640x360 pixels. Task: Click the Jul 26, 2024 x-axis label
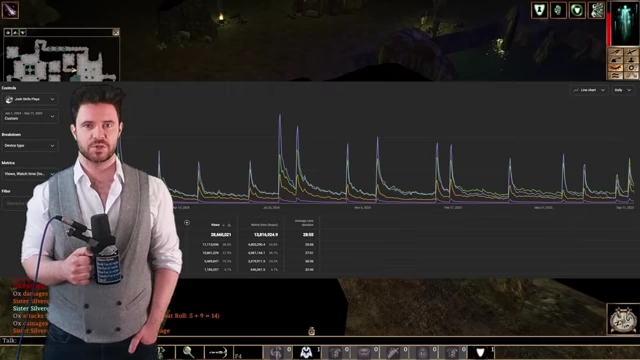pos(271,208)
